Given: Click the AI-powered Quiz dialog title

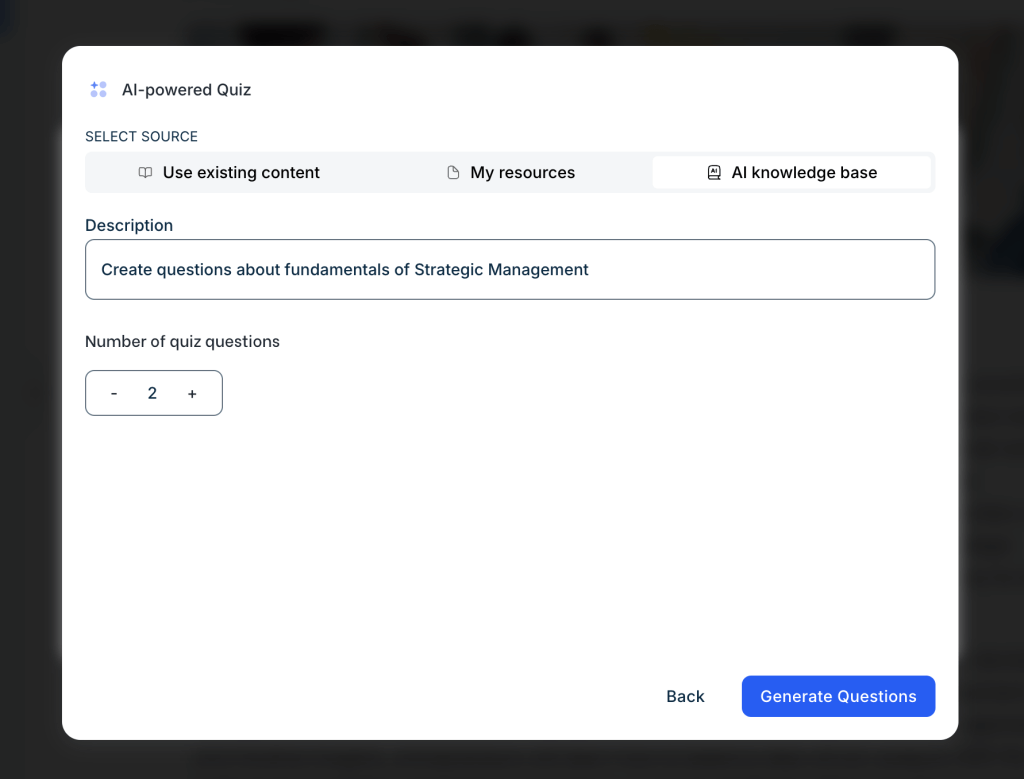Looking at the screenshot, I should (186, 90).
